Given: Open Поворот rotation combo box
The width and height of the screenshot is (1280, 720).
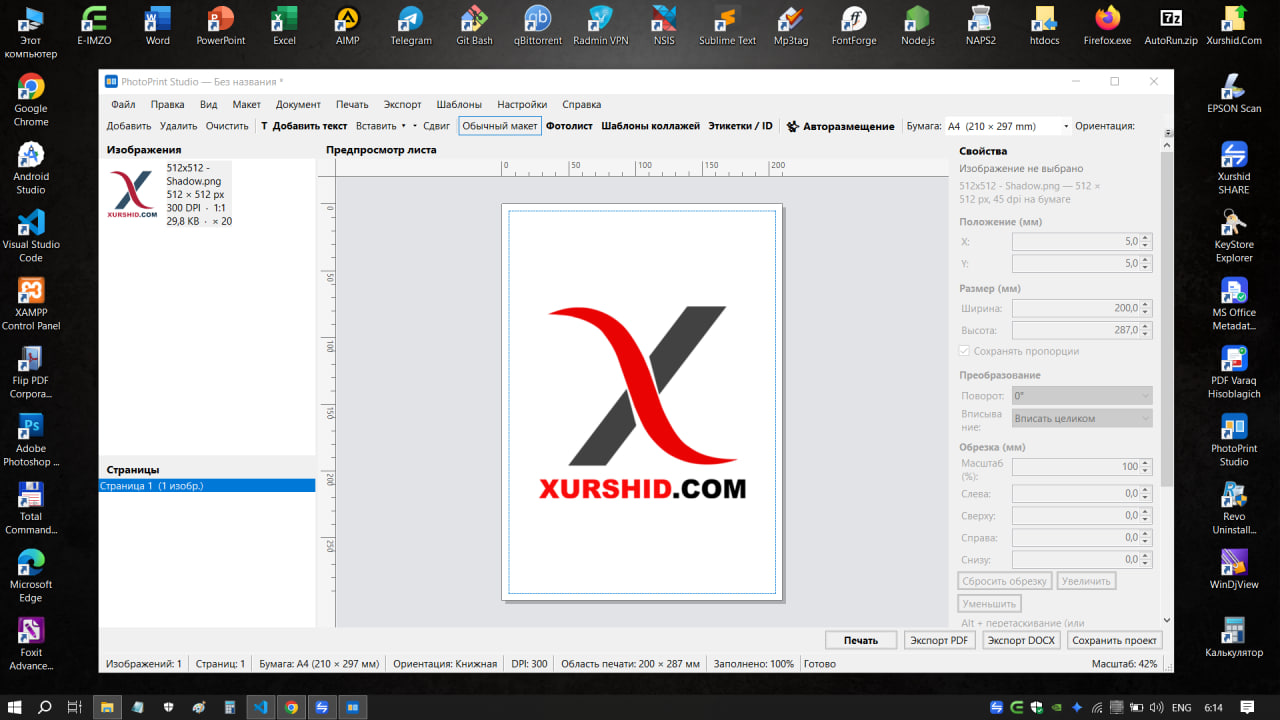Looking at the screenshot, I should [x=1082, y=396].
